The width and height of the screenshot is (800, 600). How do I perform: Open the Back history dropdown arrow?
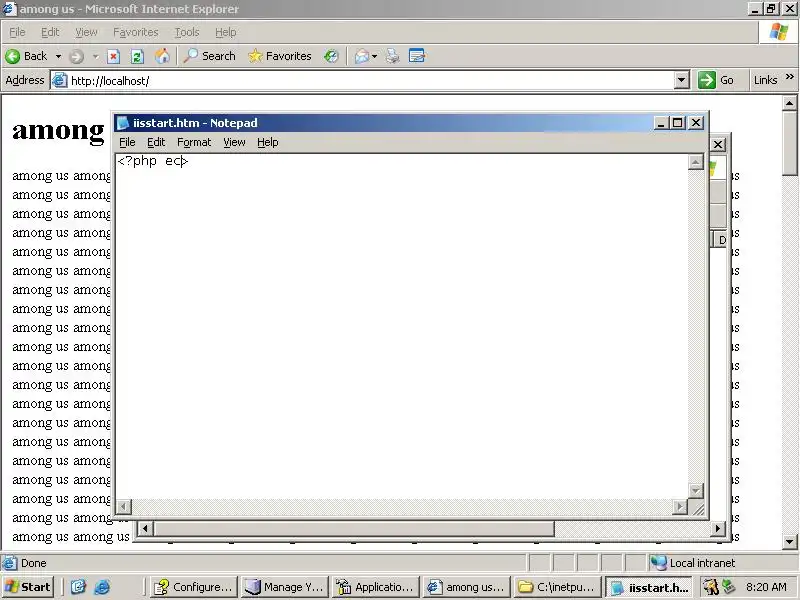pos(58,56)
